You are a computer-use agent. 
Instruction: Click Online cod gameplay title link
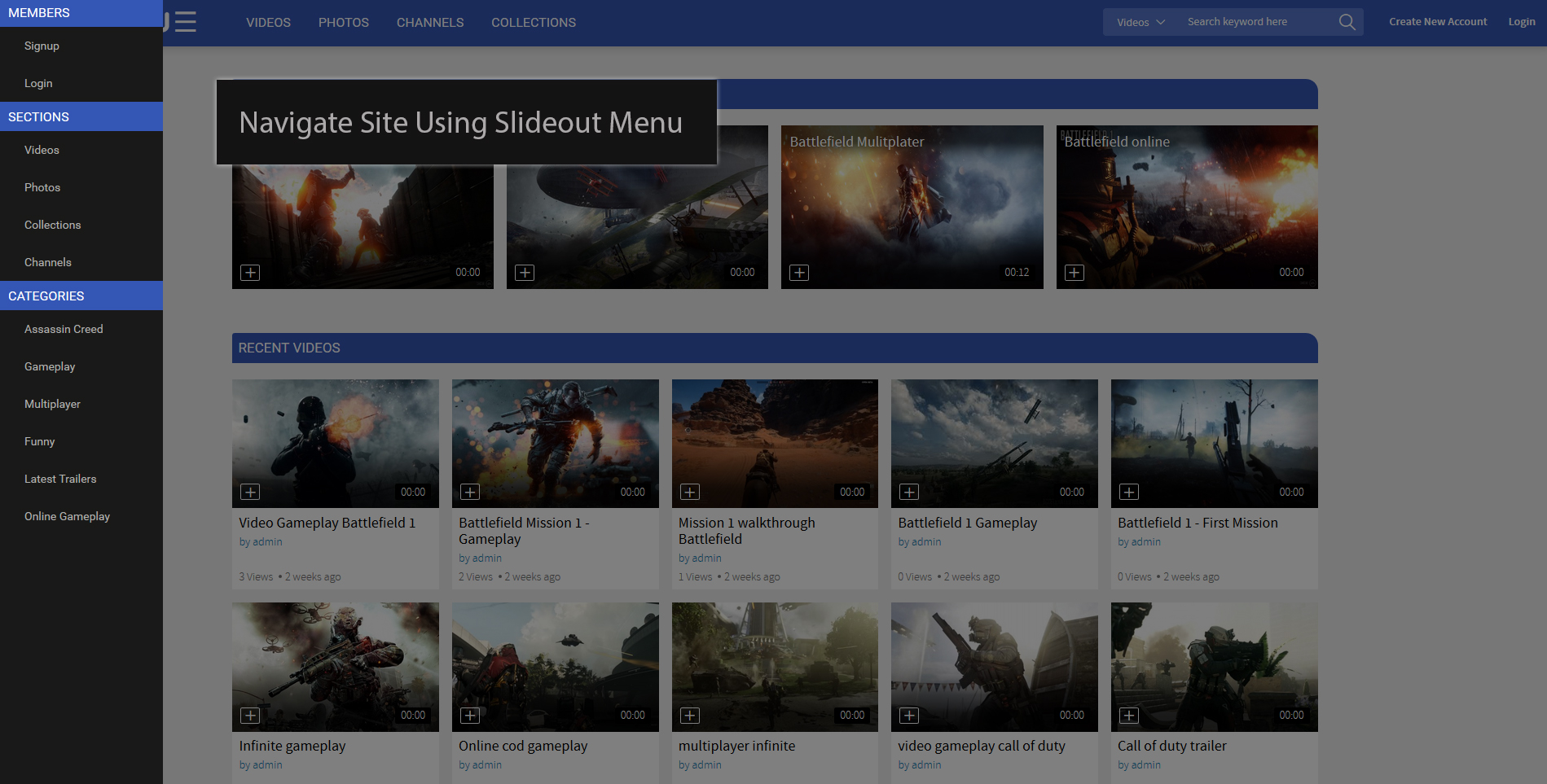point(523,746)
